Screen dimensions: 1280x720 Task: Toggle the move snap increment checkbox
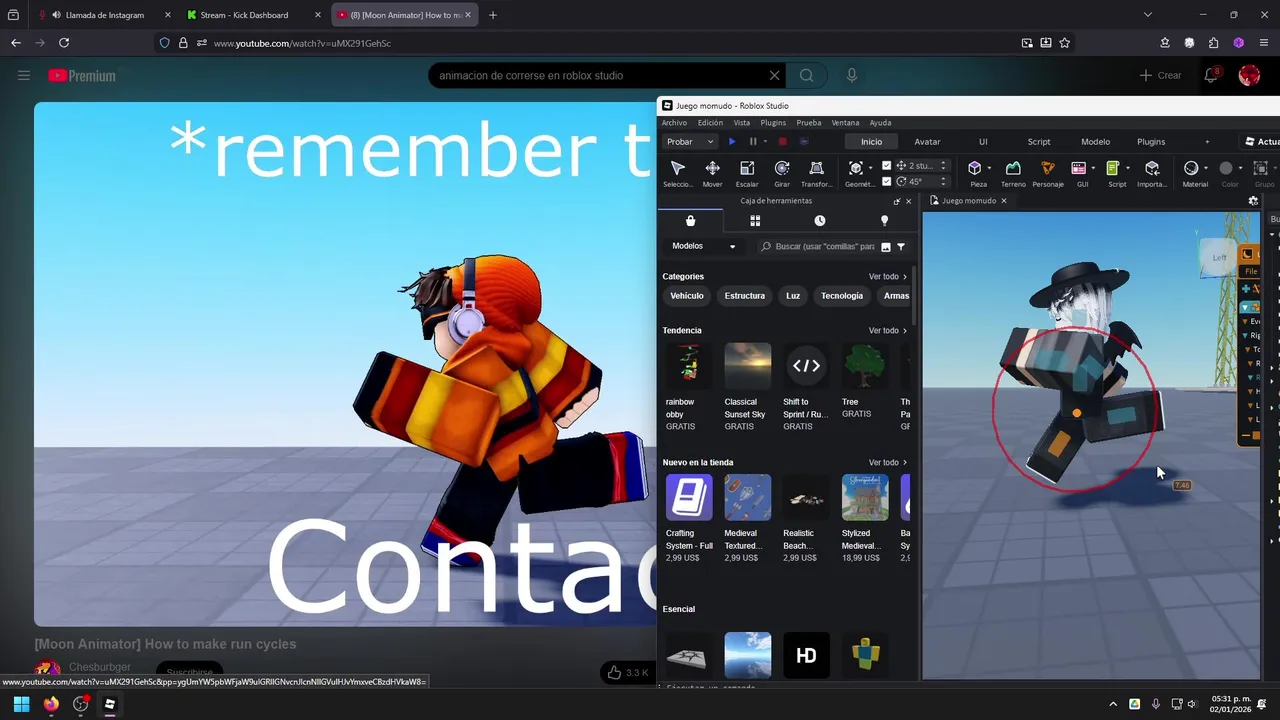pos(887,166)
